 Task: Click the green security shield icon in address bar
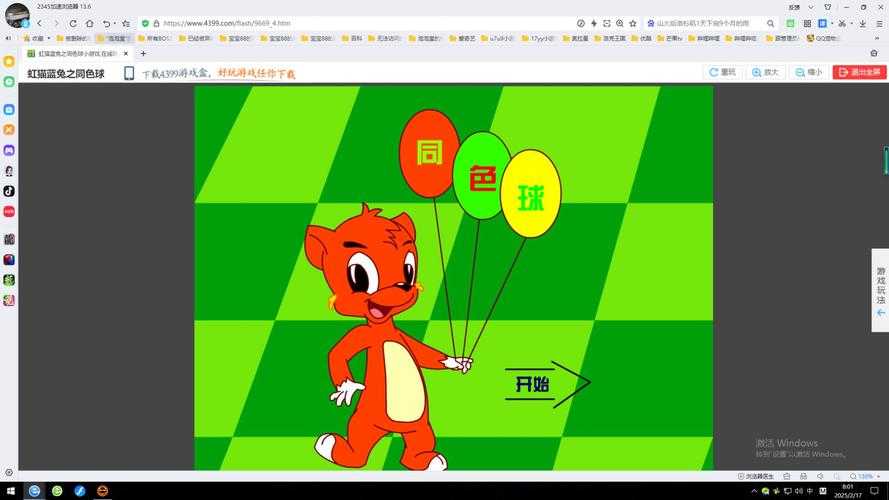146,23
